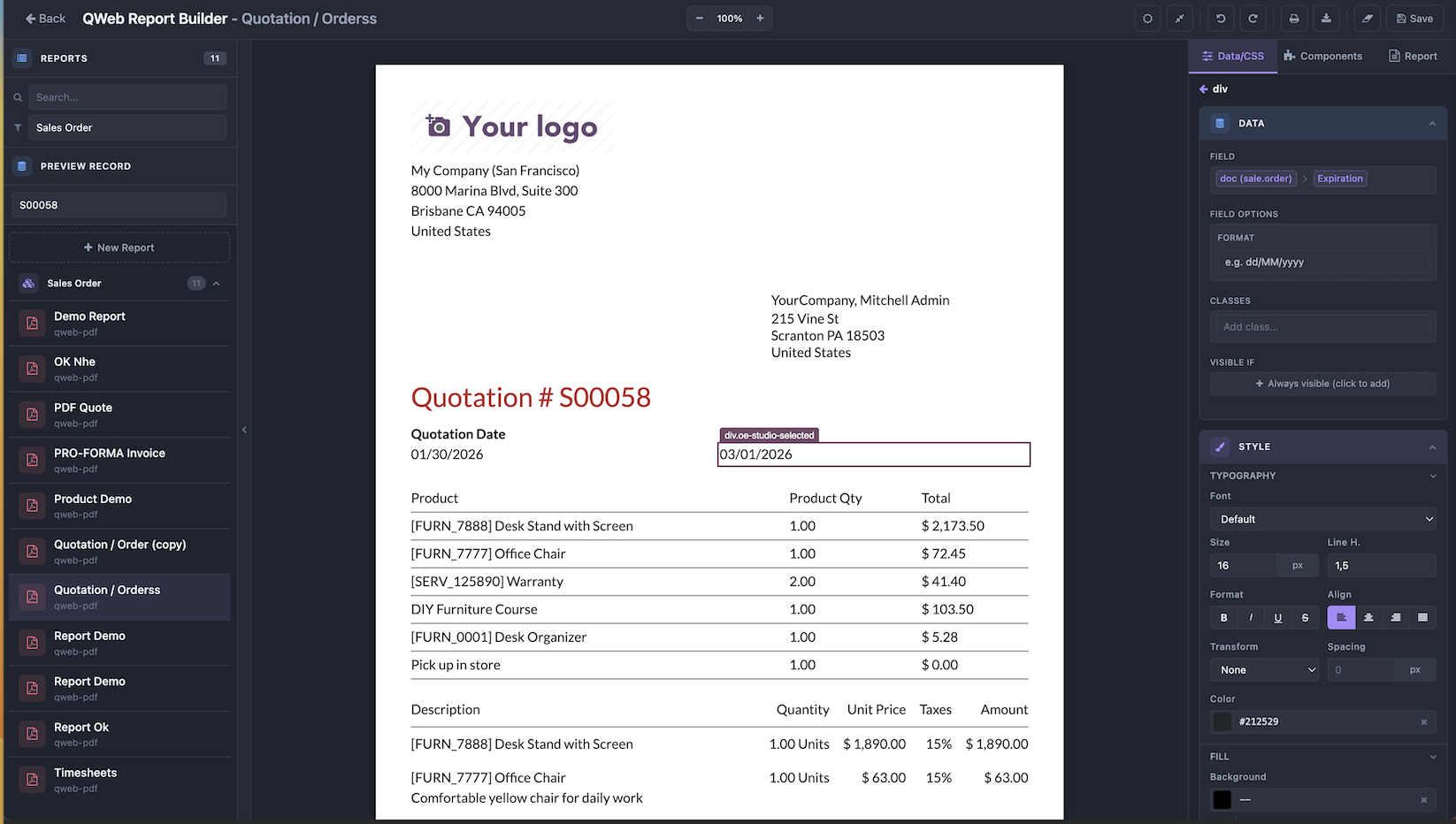Redo the last change

(x=1253, y=18)
